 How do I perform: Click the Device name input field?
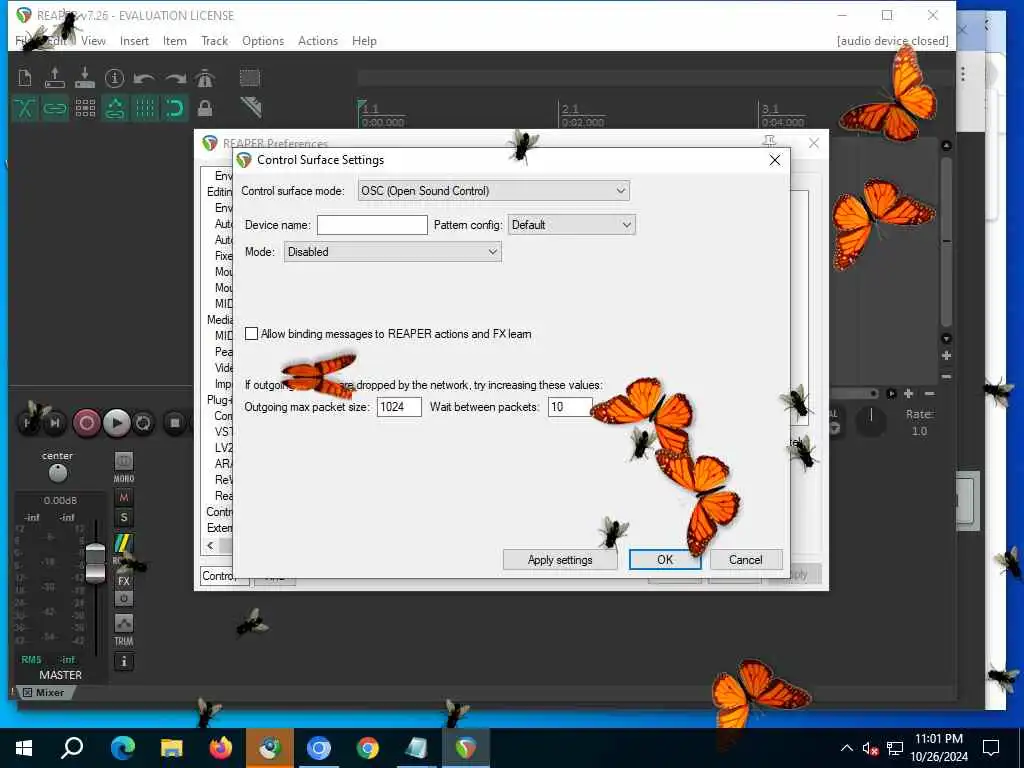click(x=372, y=225)
